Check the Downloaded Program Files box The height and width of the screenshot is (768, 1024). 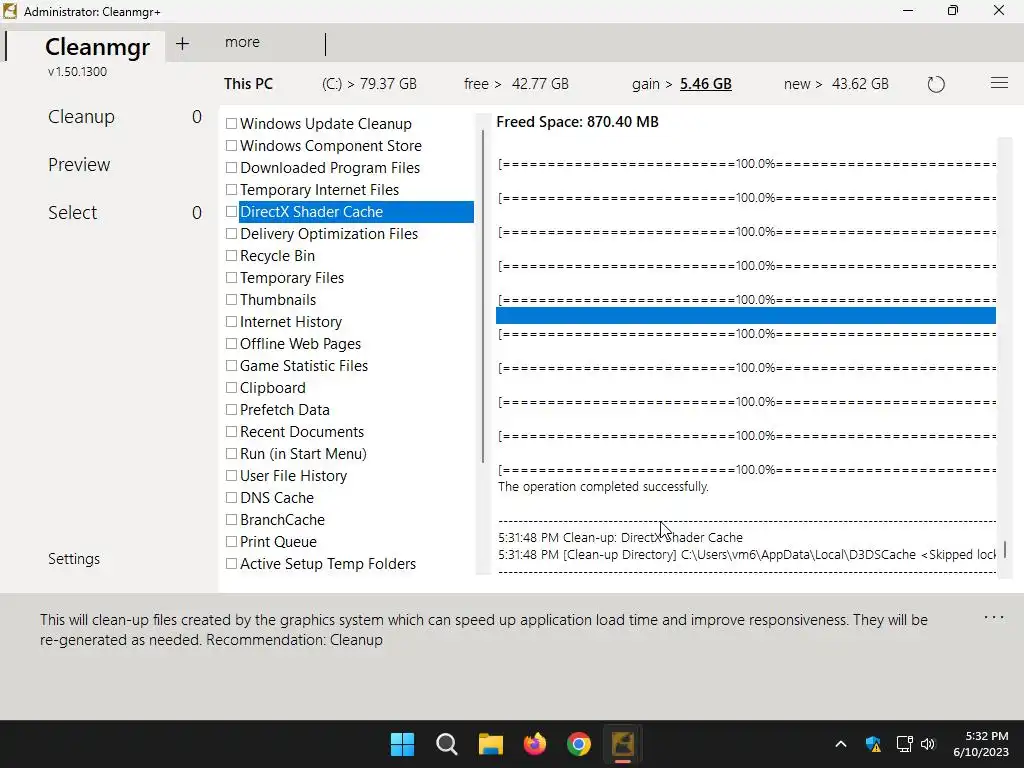(231, 168)
